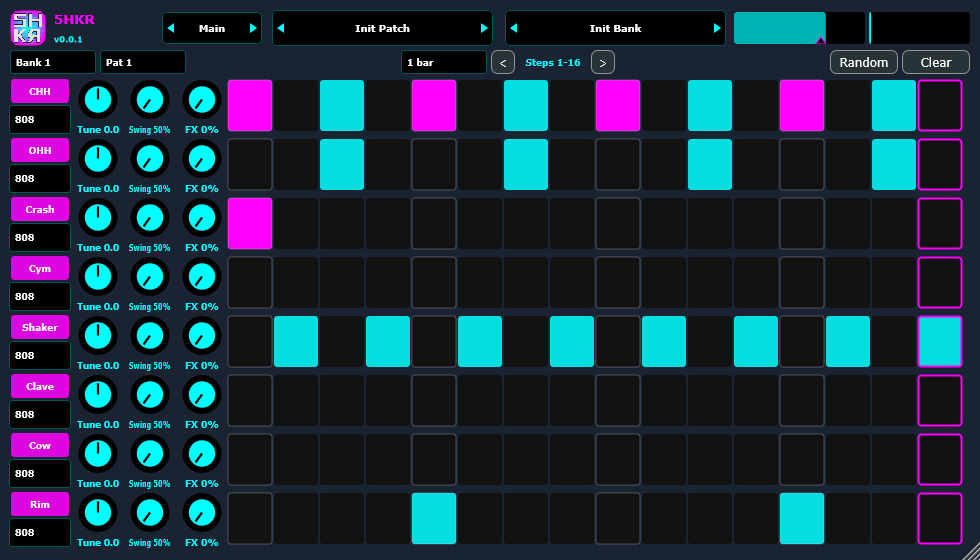980x560 pixels.
Task: Click the OHH Swing knob
Action: pos(149,159)
